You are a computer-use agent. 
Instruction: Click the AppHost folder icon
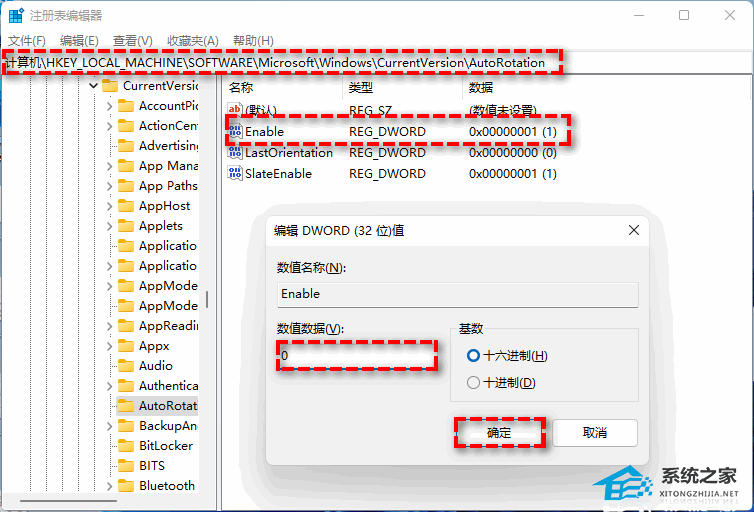tap(126, 206)
